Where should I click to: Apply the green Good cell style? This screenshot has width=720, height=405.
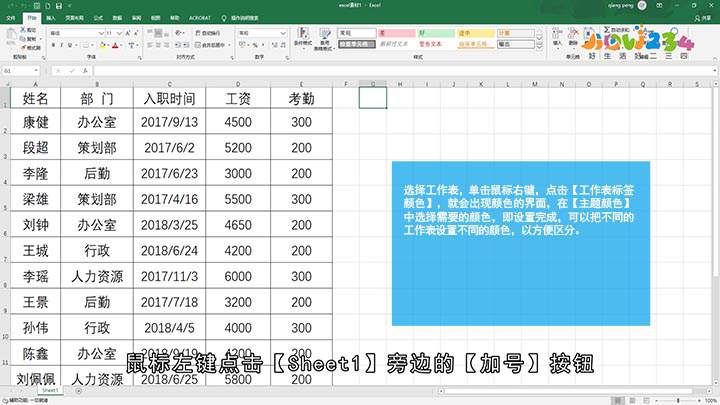(436, 33)
